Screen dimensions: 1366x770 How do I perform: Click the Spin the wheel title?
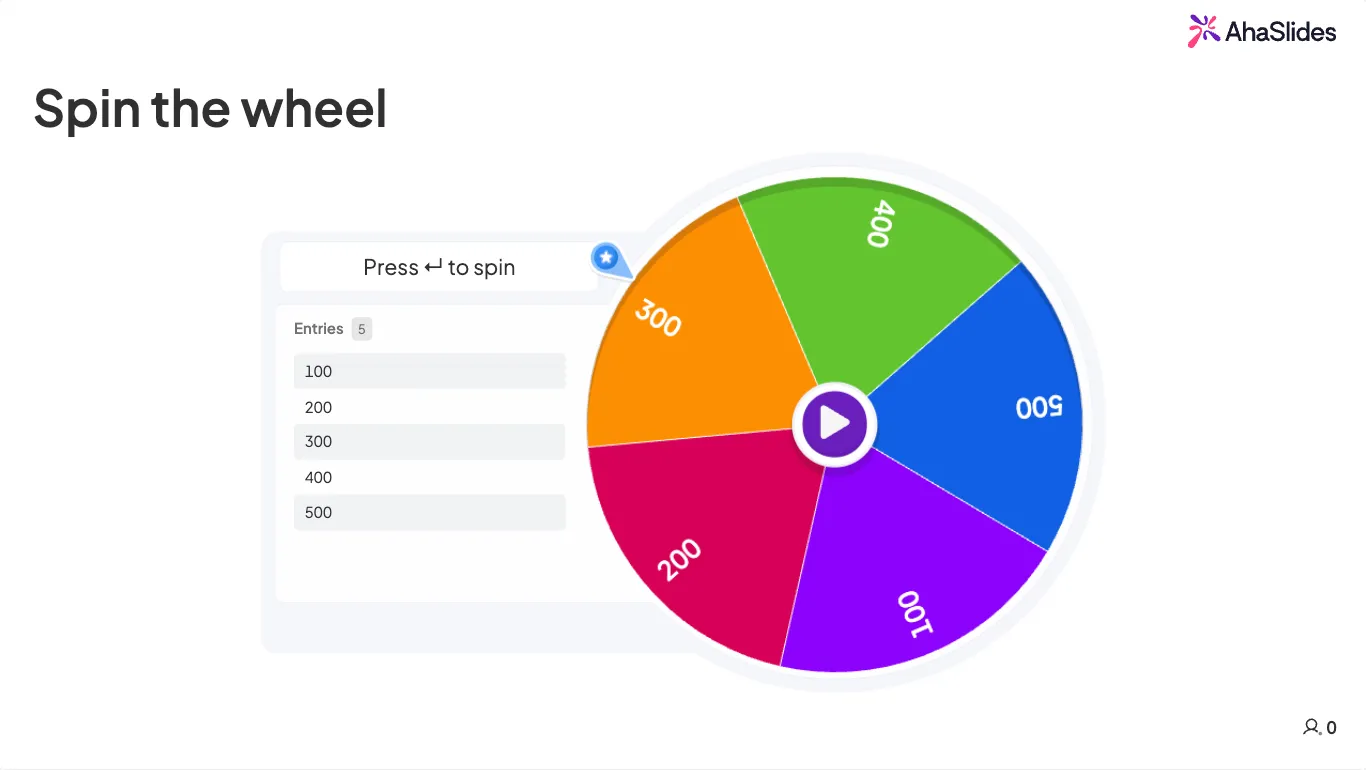(x=210, y=108)
